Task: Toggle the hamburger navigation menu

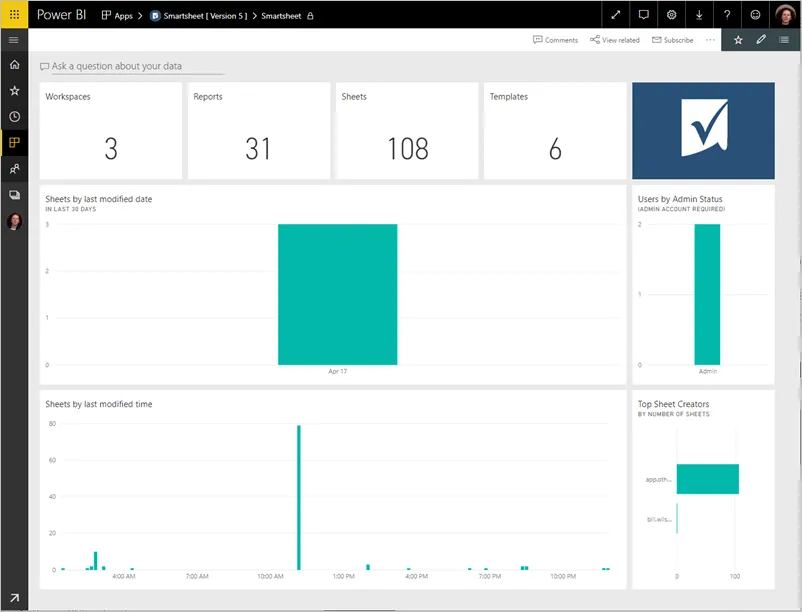Action: [14, 40]
